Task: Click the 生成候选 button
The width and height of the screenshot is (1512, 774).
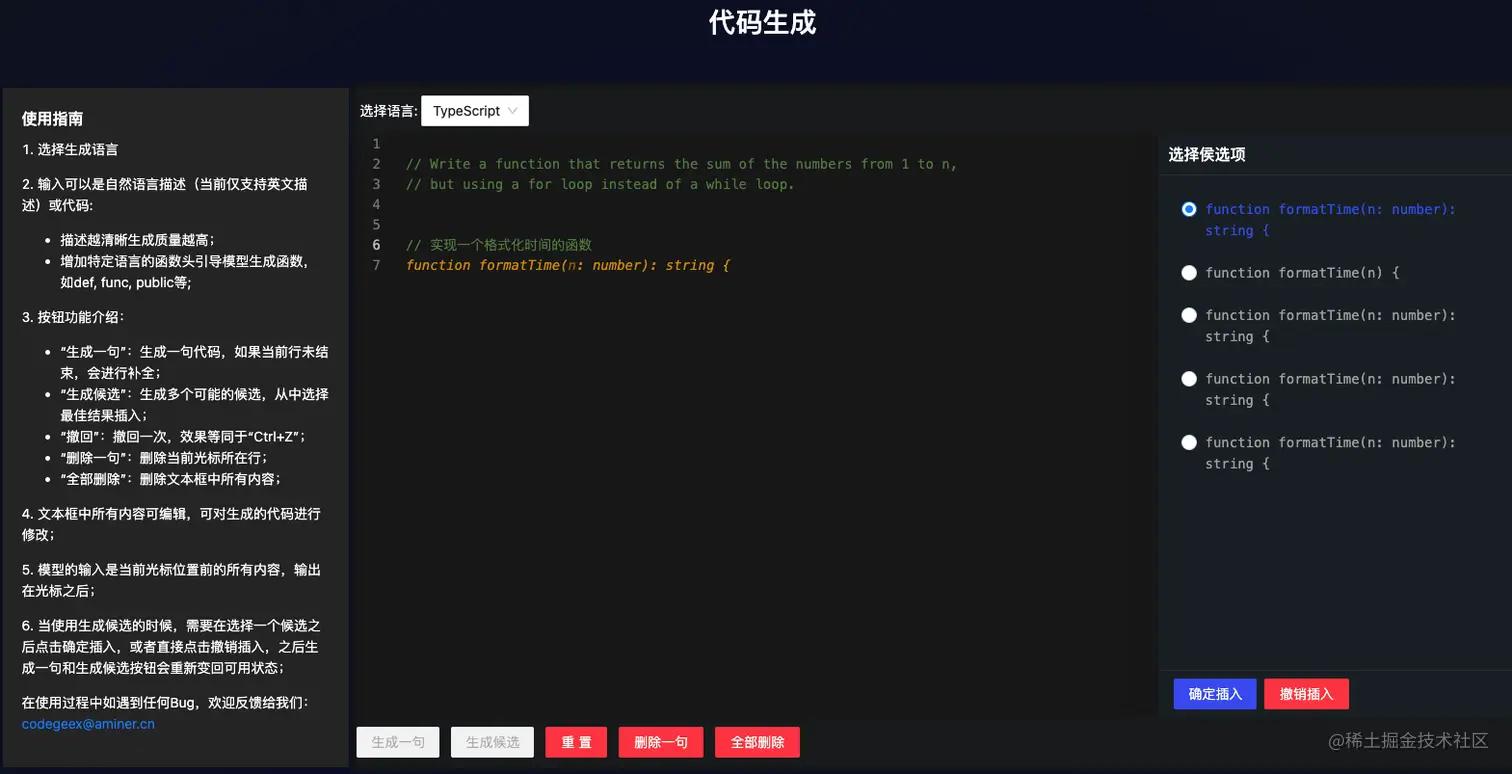Action: coord(493,742)
